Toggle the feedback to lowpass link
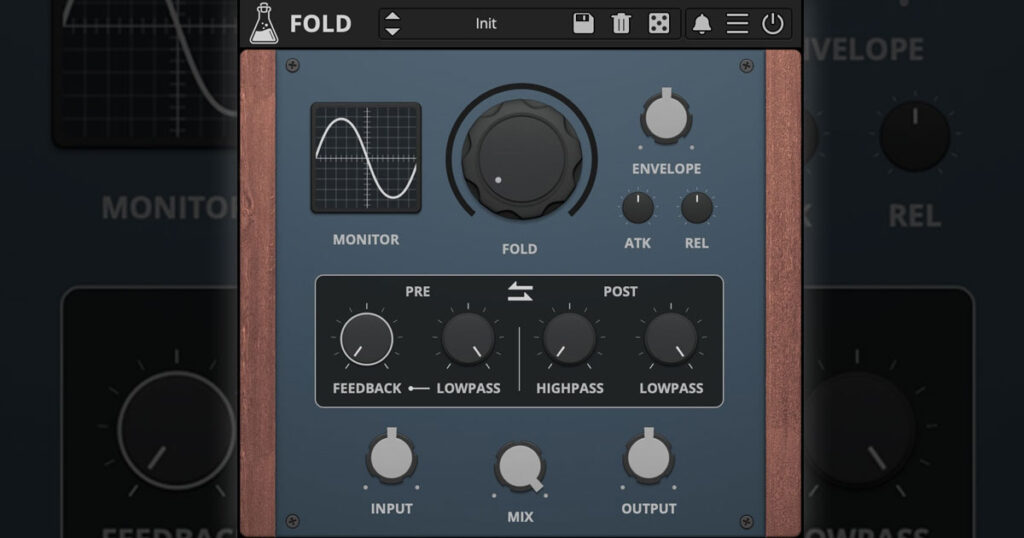The image size is (1024, 538). (x=419, y=388)
